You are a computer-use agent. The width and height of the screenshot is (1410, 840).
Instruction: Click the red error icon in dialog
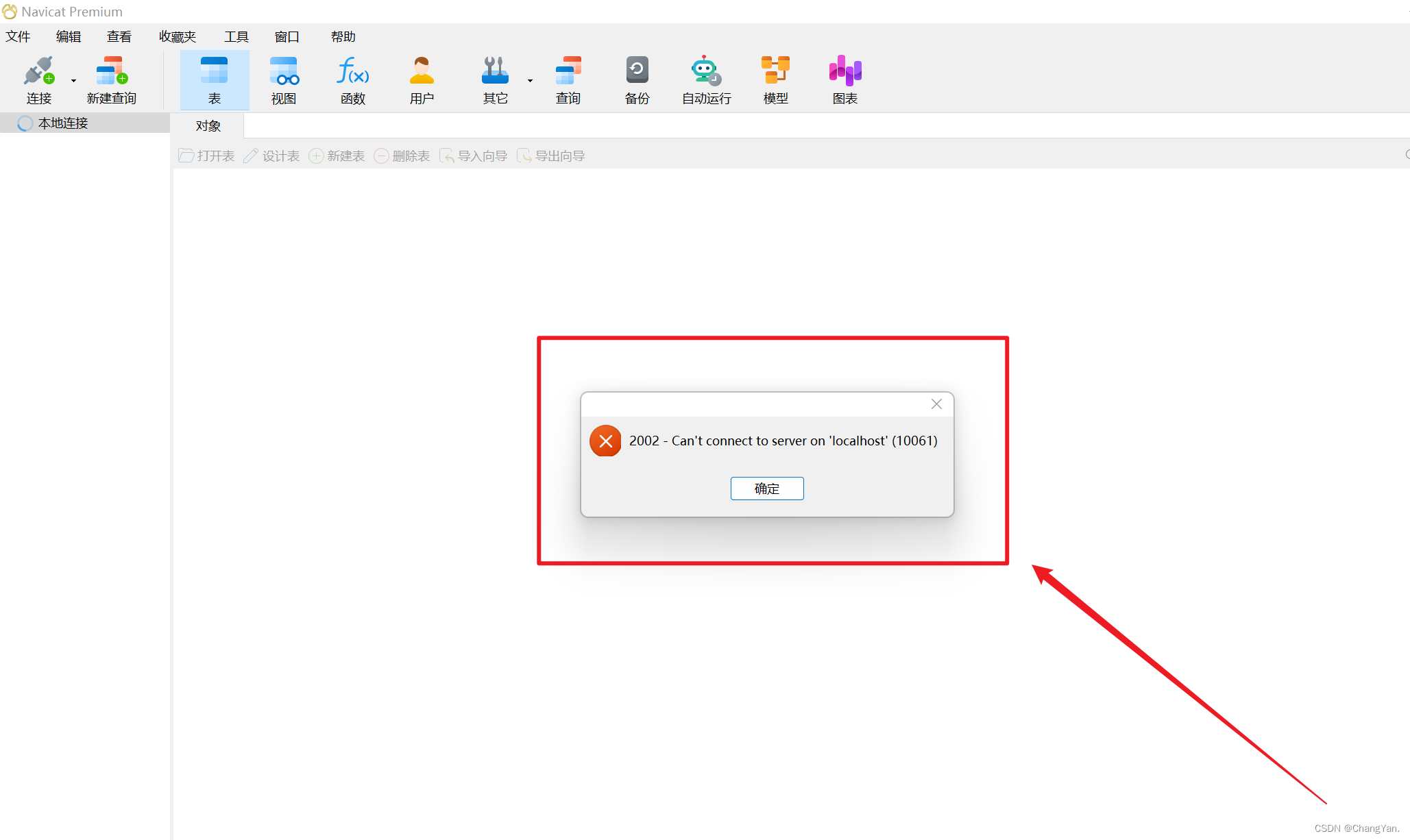tap(605, 441)
